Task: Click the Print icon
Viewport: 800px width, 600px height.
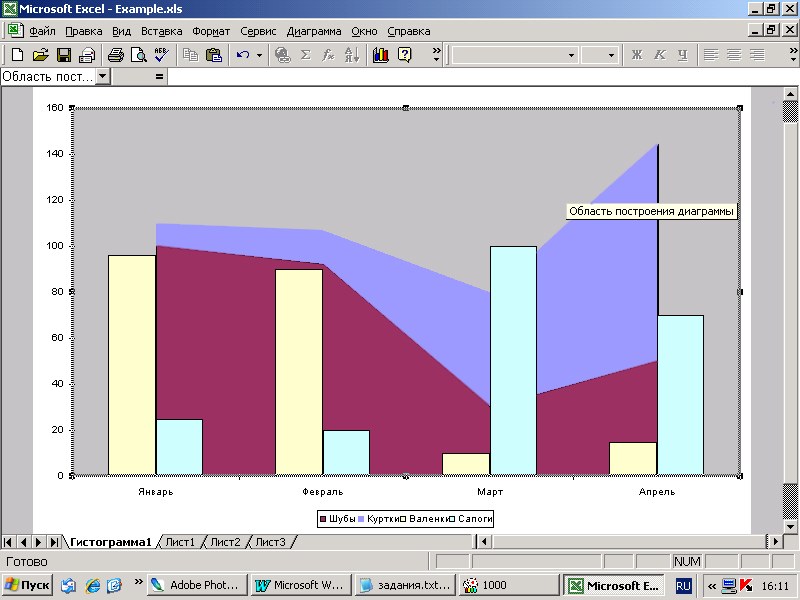Action: [116, 55]
